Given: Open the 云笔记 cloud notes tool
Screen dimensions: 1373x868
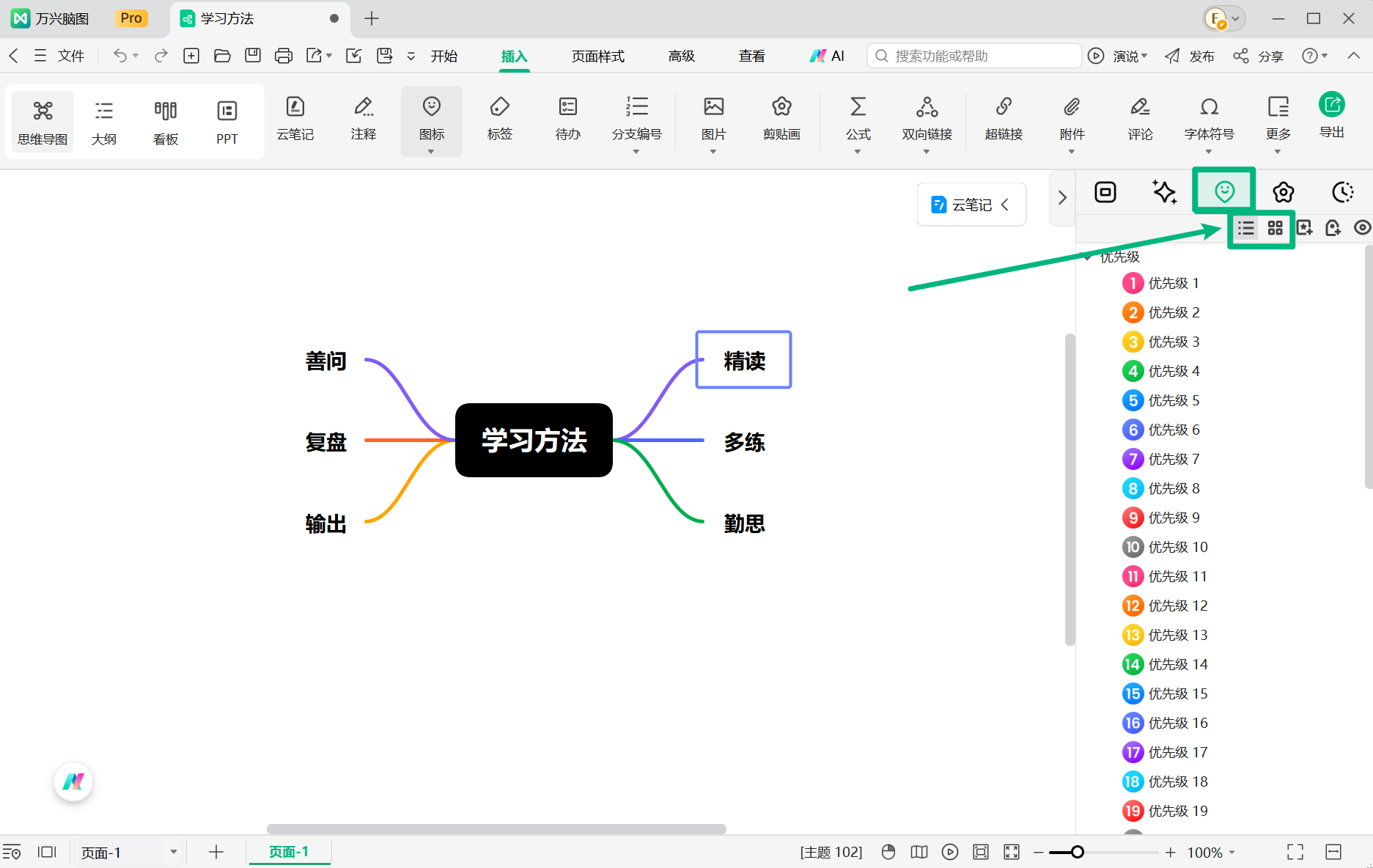Looking at the screenshot, I should tap(295, 119).
